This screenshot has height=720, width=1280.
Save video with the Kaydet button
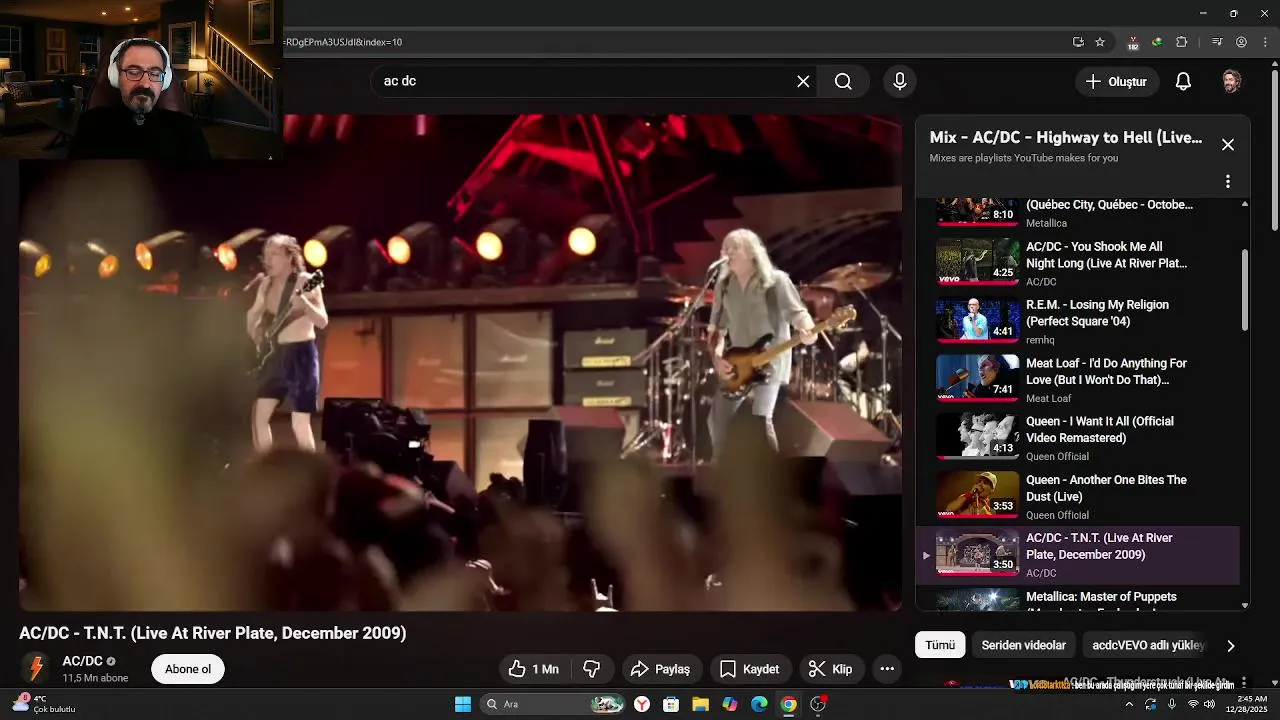pyautogui.click(x=749, y=669)
